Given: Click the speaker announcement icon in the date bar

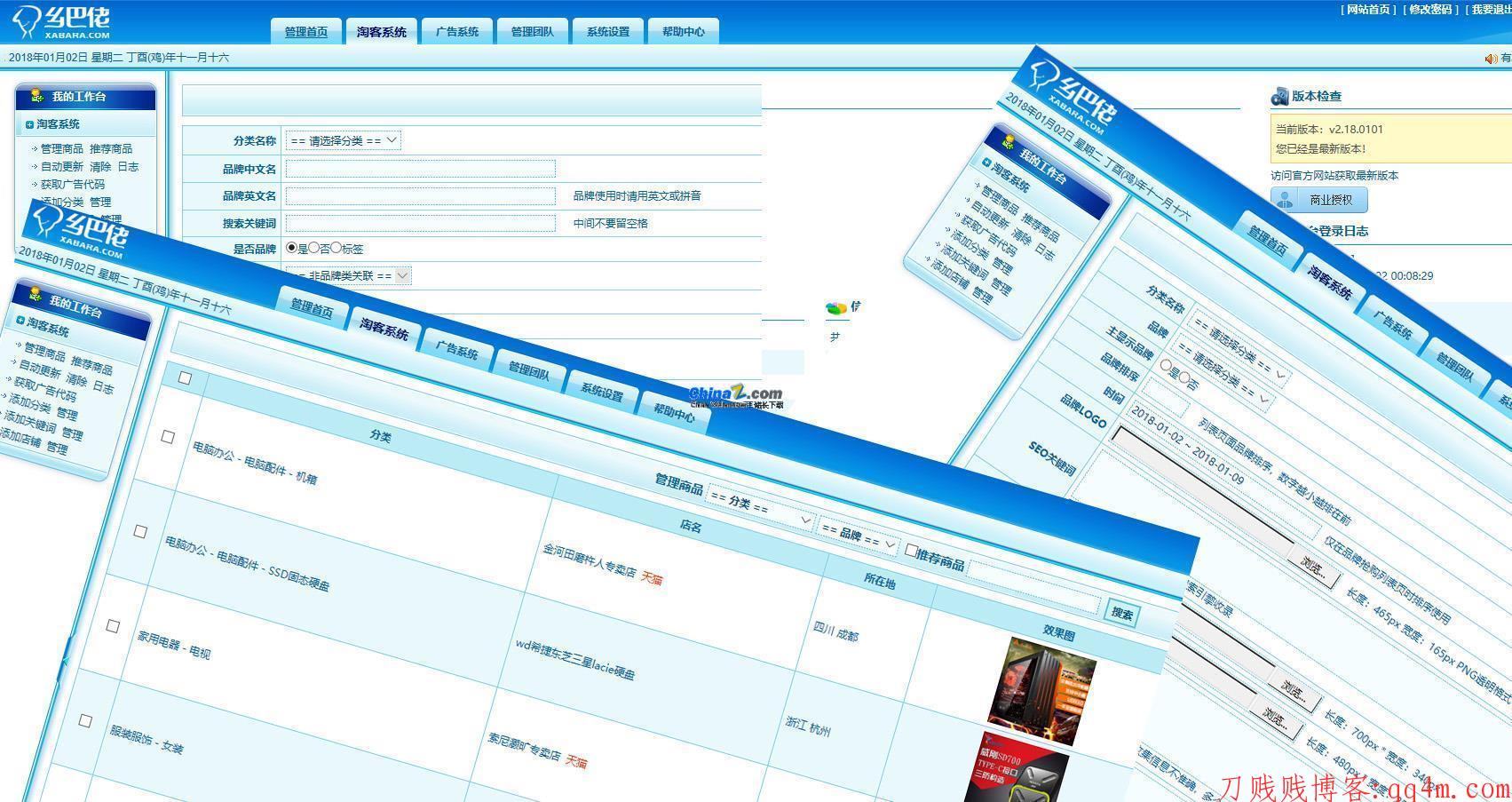Looking at the screenshot, I should coord(1491,59).
